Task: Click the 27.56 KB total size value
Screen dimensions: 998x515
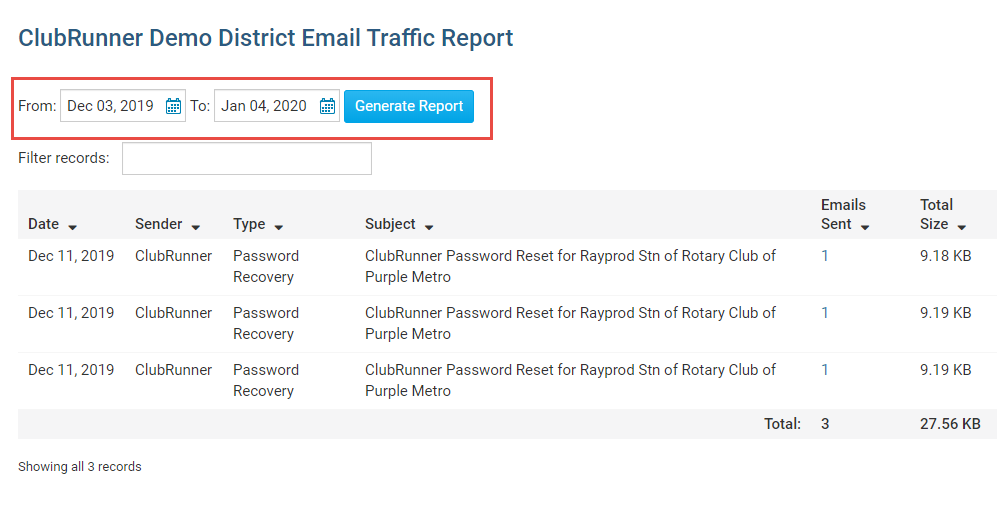Action: (950, 424)
